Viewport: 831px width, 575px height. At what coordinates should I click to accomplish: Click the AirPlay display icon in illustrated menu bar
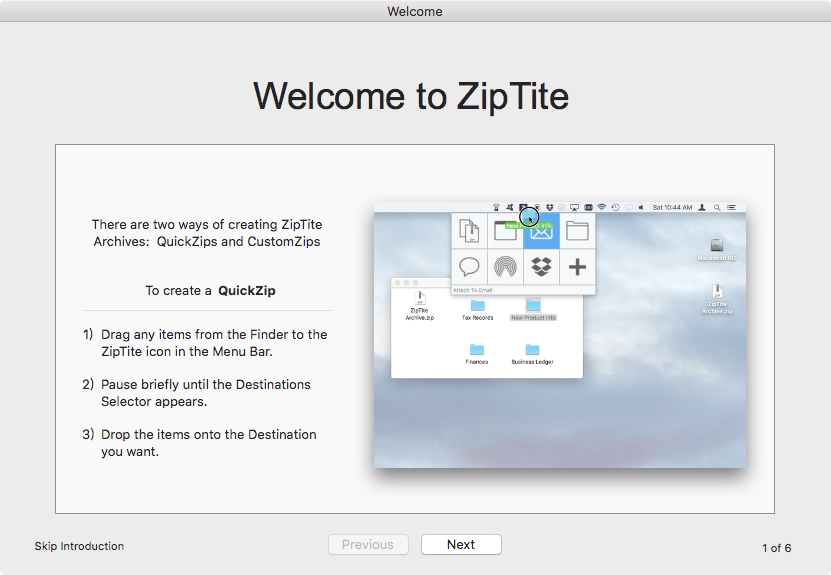point(574,207)
